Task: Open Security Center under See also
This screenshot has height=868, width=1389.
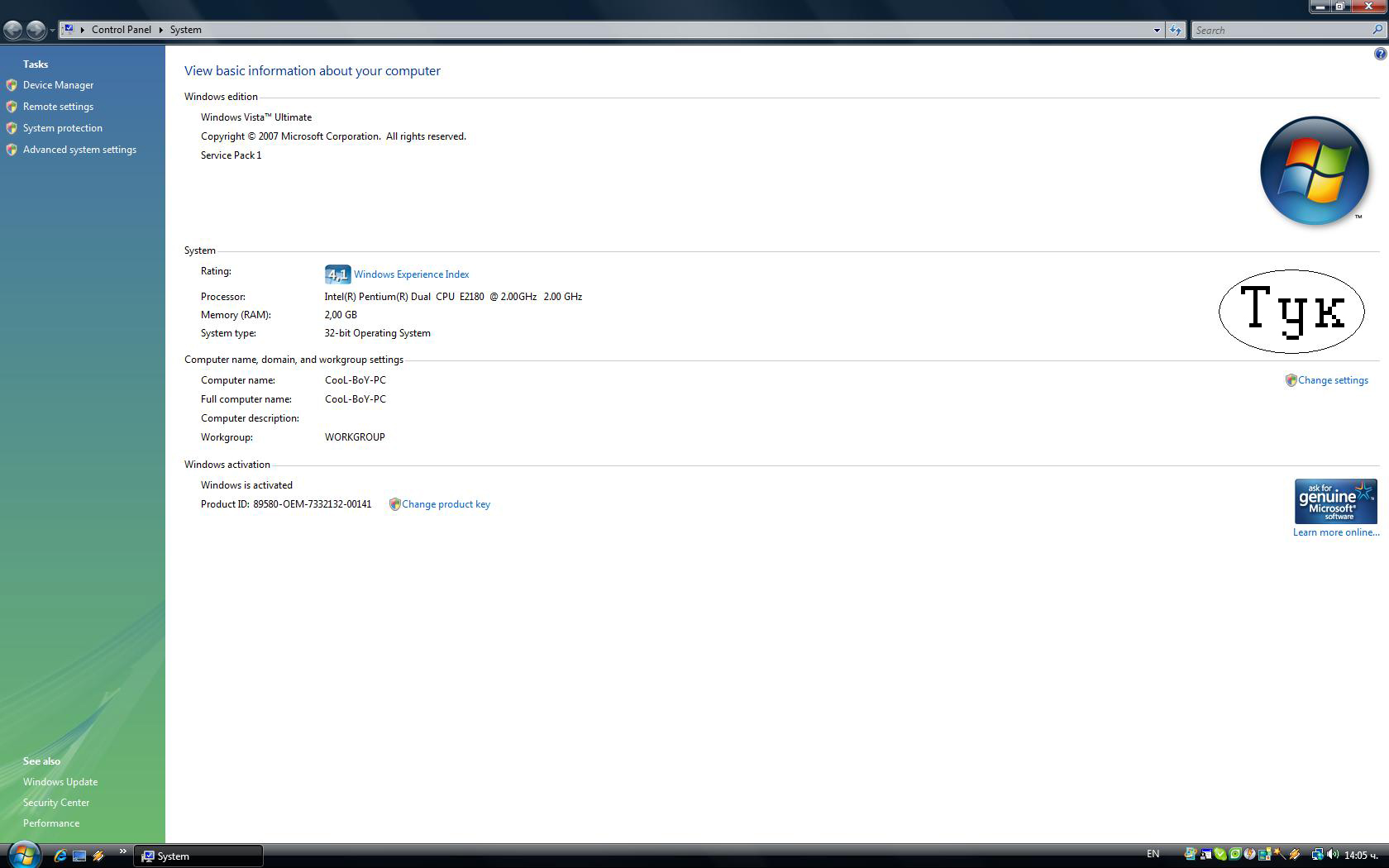Action: (x=56, y=803)
